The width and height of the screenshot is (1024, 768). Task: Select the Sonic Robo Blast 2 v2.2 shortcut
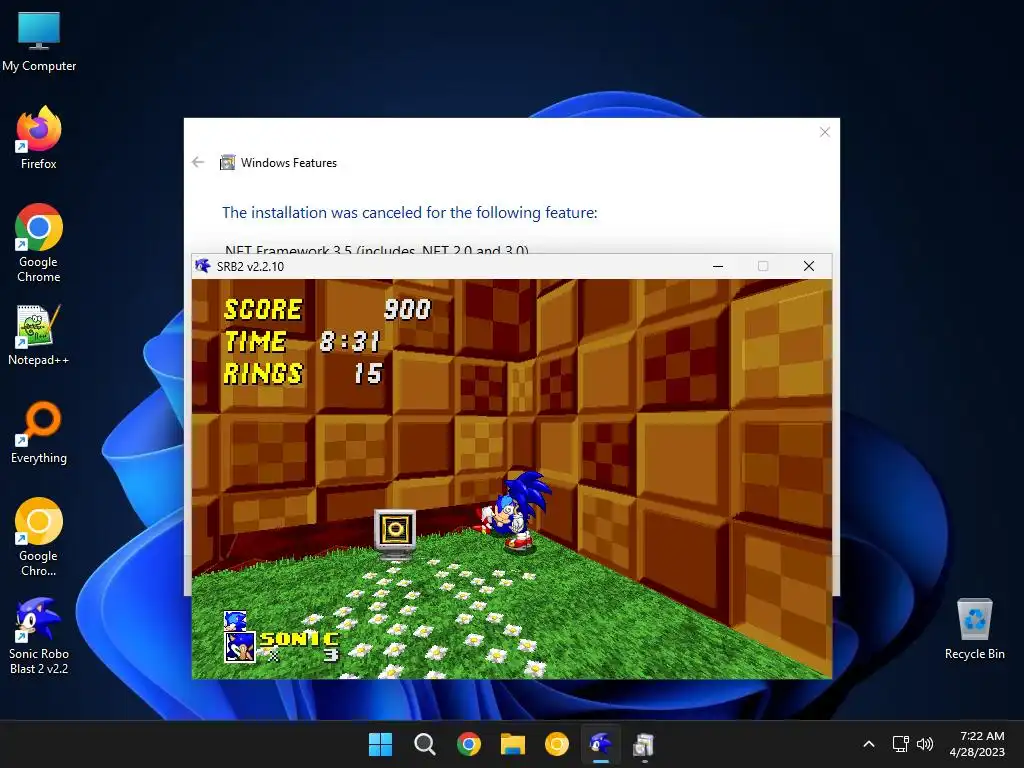pyautogui.click(x=39, y=636)
